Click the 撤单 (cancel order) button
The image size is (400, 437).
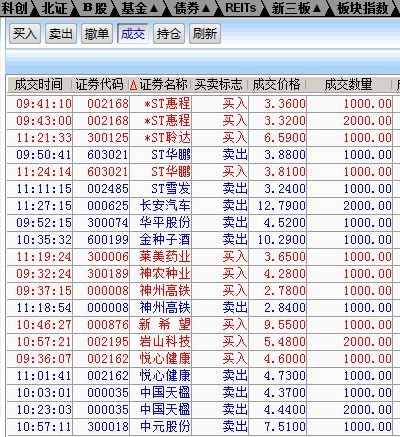coord(97,34)
